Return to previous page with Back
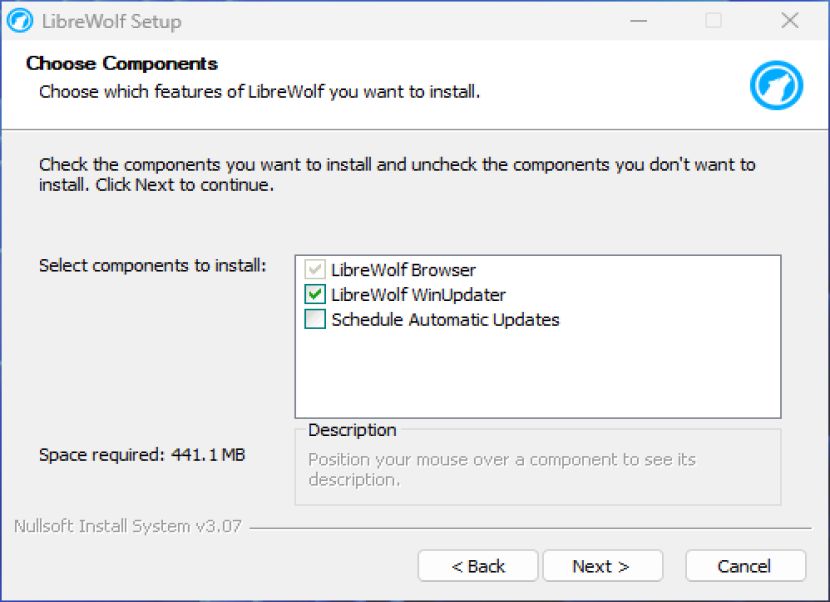The width and height of the screenshot is (830, 602). click(478, 566)
